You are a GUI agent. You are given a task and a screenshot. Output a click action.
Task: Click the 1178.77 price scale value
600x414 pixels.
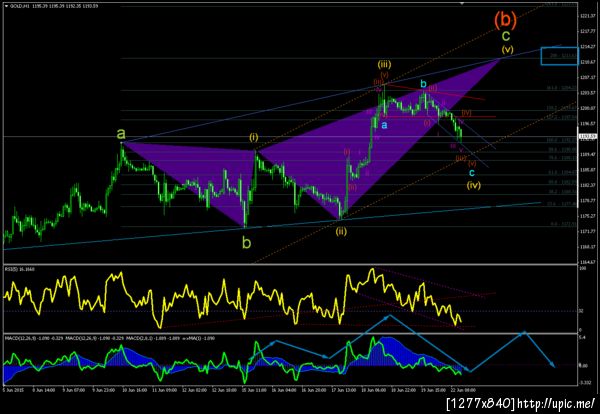pos(587,200)
